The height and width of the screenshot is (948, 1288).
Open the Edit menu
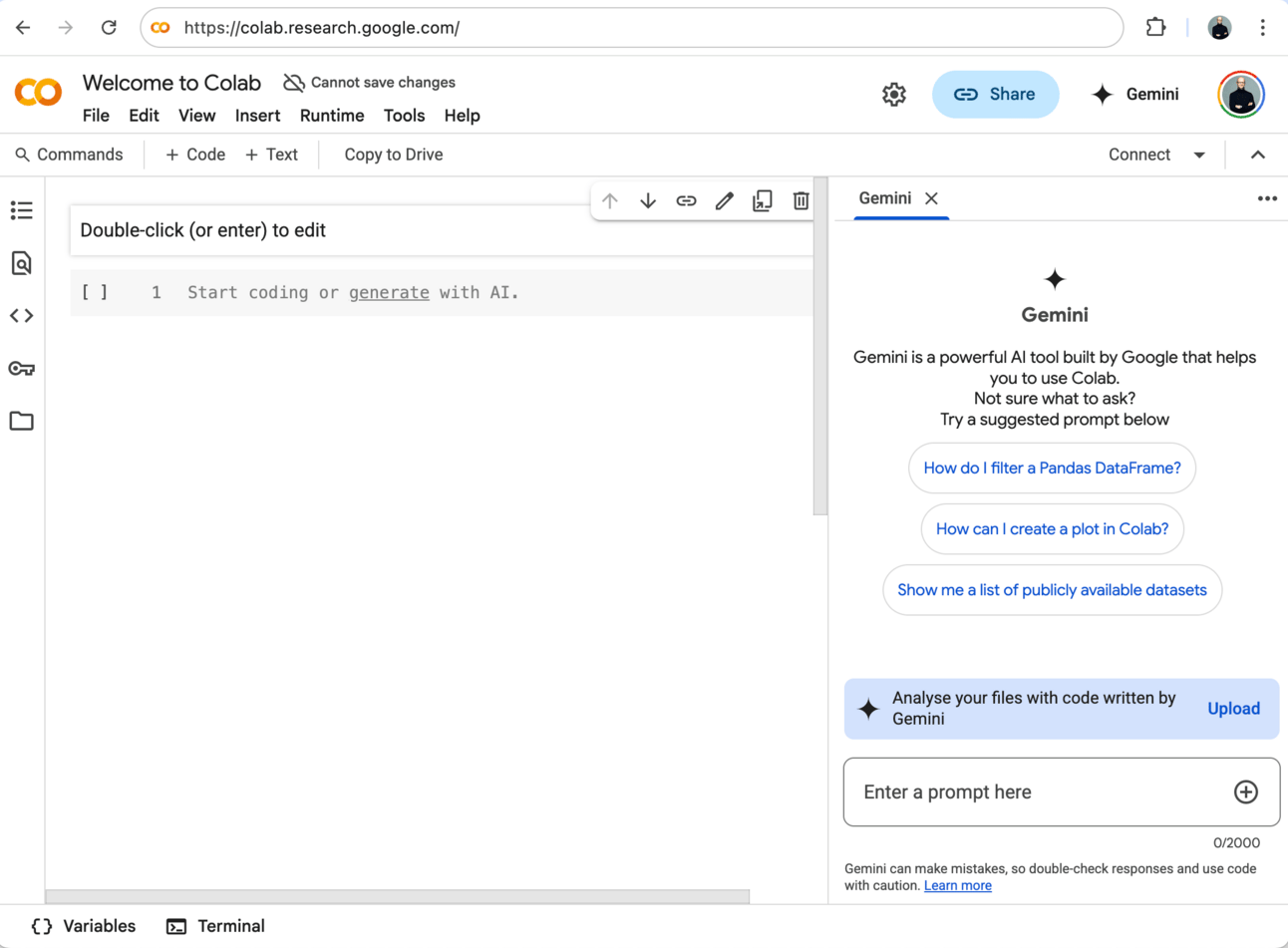(144, 116)
